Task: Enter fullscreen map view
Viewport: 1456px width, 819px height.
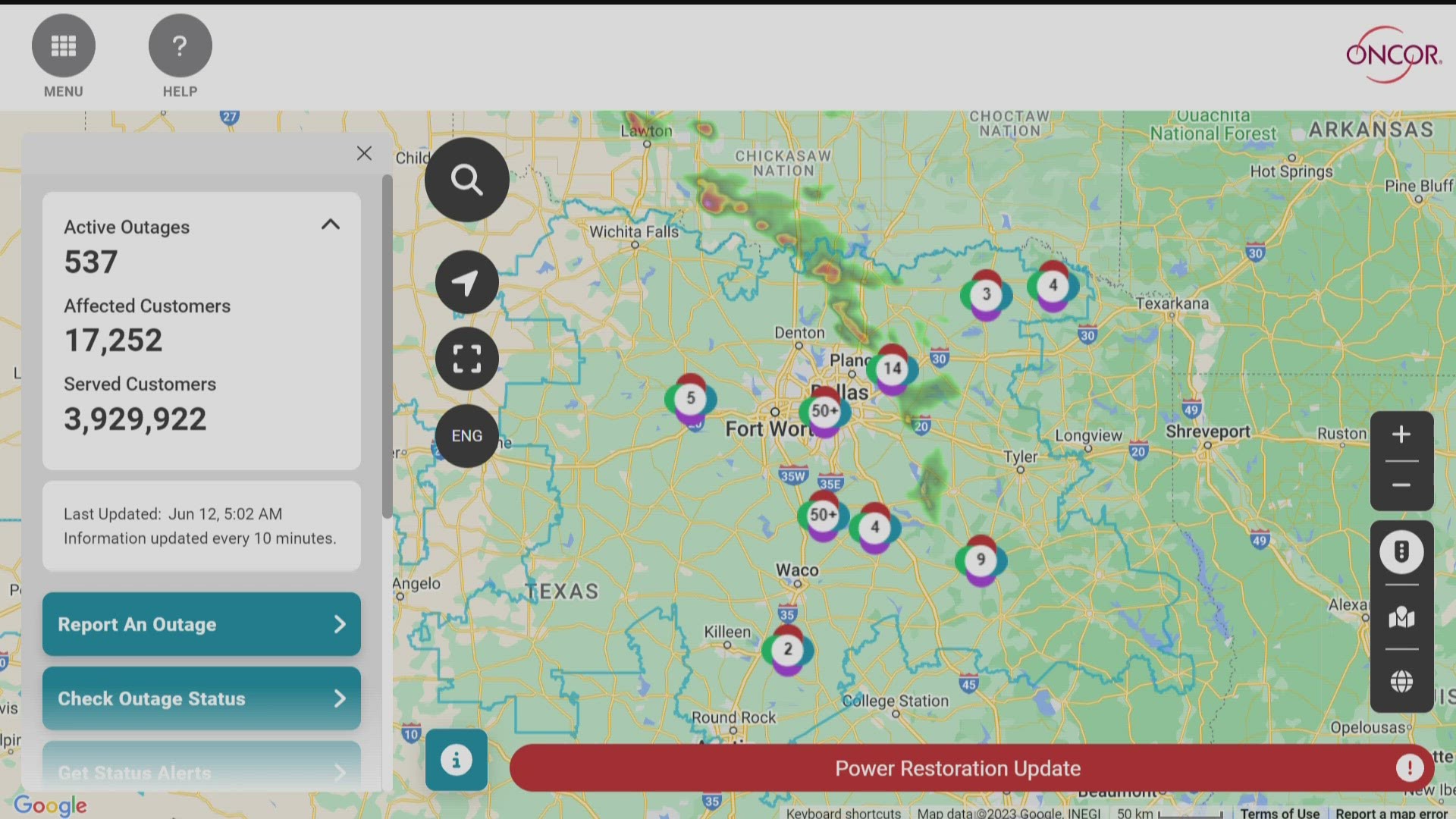Action: point(466,359)
